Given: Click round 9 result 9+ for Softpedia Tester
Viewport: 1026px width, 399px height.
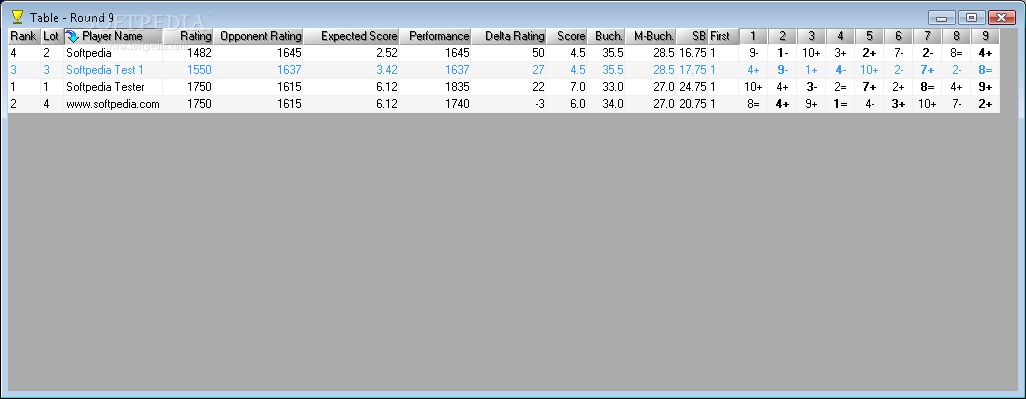Looking at the screenshot, I should pos(985,87).
